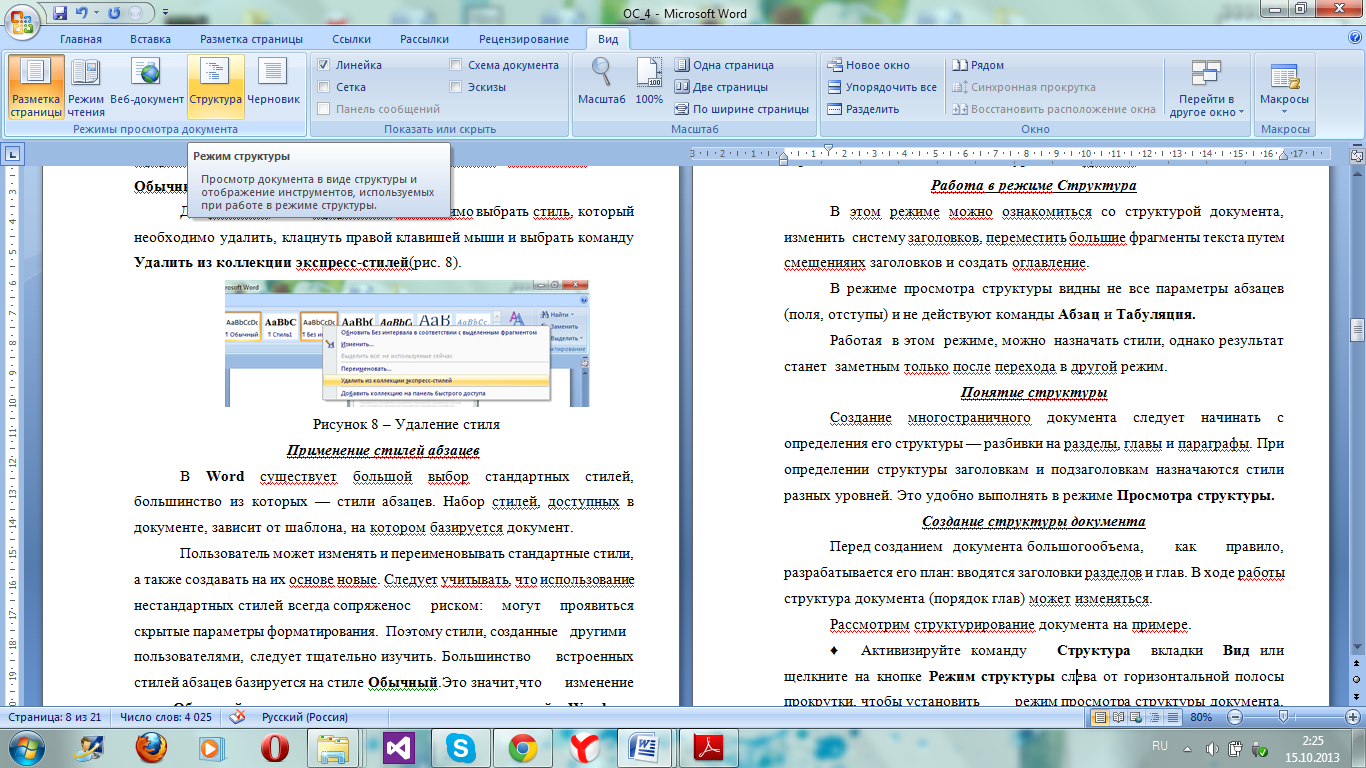
Task: Click the Next Page double-arrow button
Action: tap(1357, 699)
